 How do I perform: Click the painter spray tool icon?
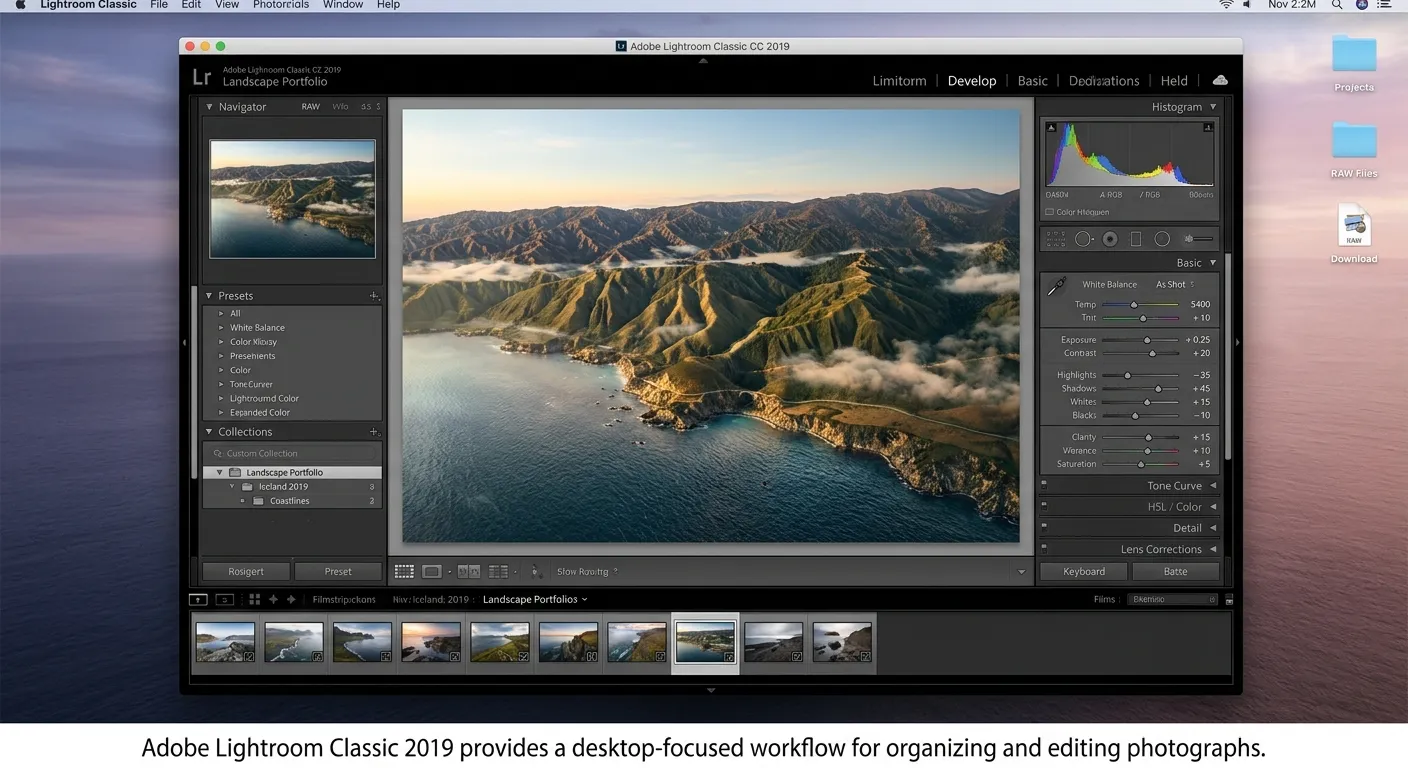point(535,571)
